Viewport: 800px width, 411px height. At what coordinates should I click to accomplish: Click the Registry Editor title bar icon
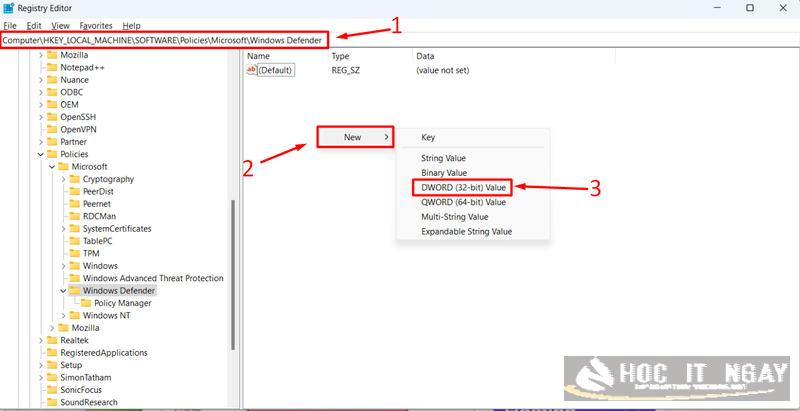pos(9,8)
